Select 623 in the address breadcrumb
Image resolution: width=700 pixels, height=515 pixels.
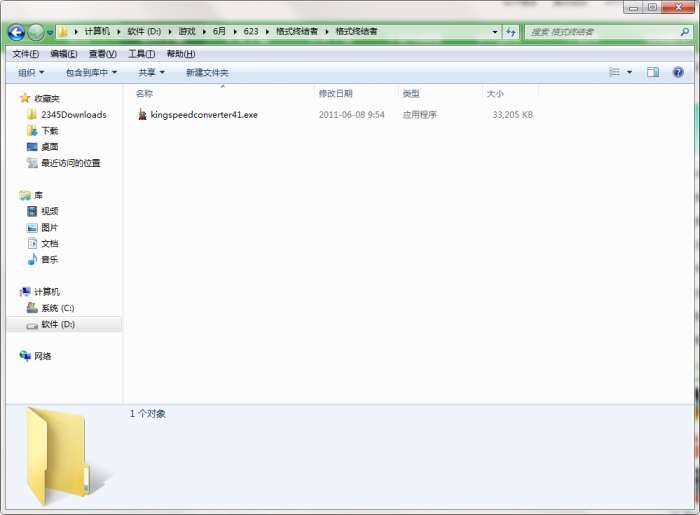(x=251, y=32)
